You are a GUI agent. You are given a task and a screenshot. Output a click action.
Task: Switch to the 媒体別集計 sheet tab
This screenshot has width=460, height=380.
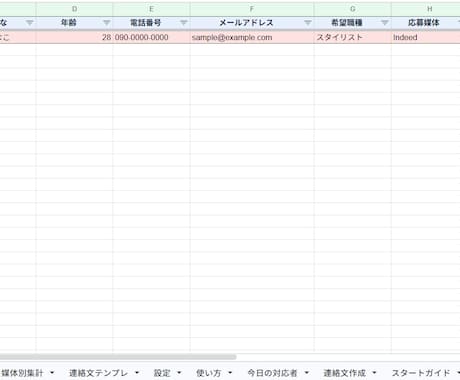click(23, 373)
